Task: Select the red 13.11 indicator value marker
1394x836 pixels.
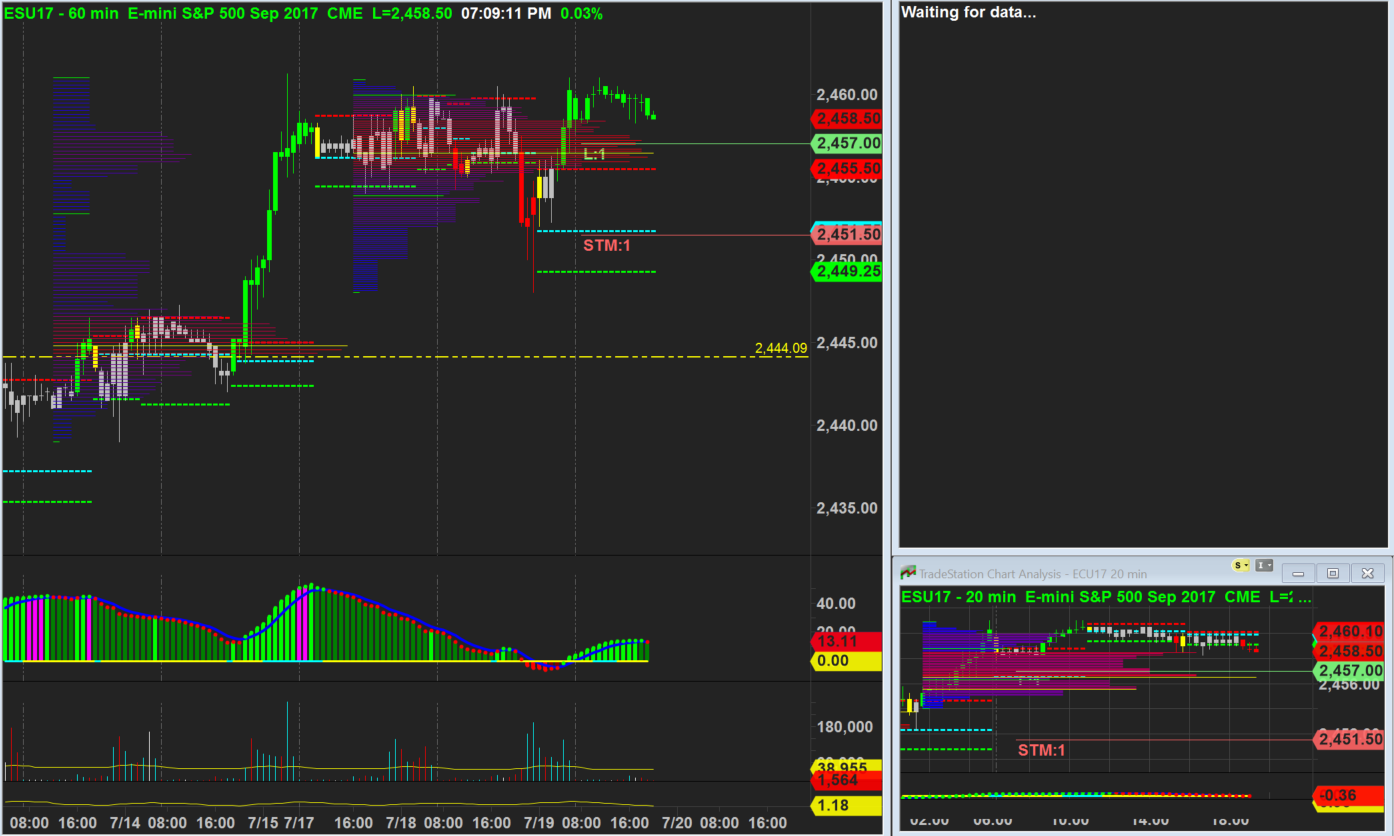Action: click(848, 642)
